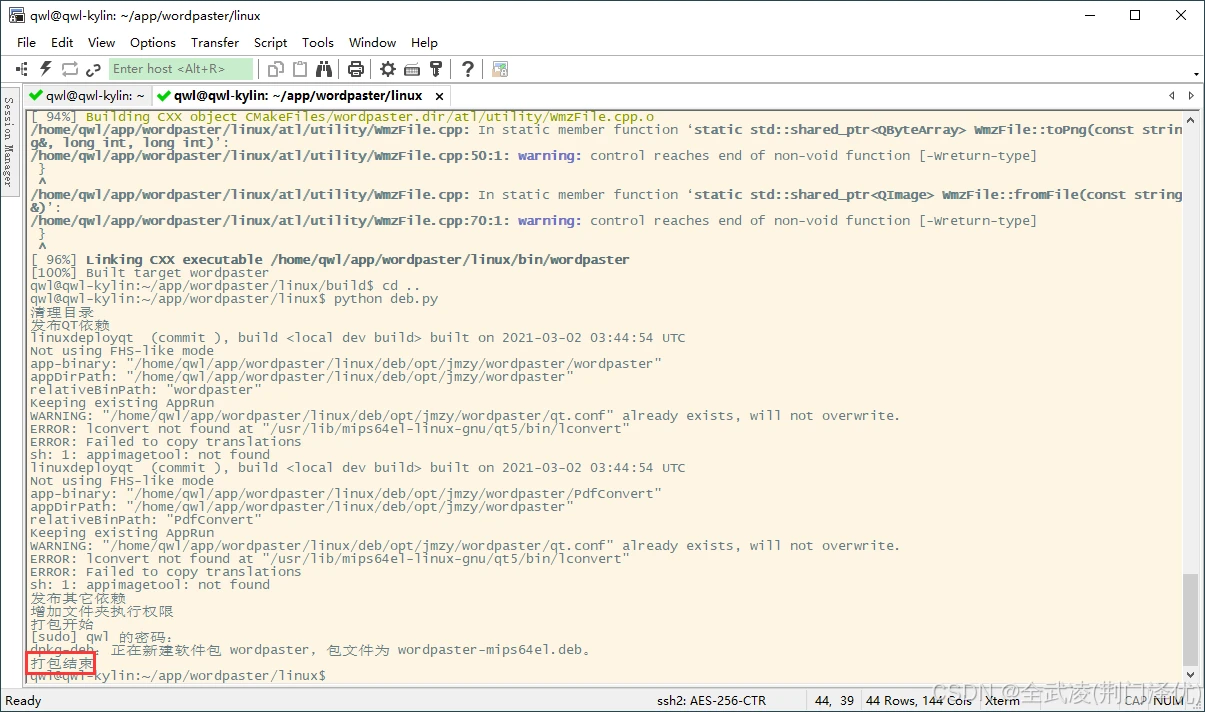Click the Help question mark icon
The width and height of the screenshot is (1205, 712).
[468, 69]
